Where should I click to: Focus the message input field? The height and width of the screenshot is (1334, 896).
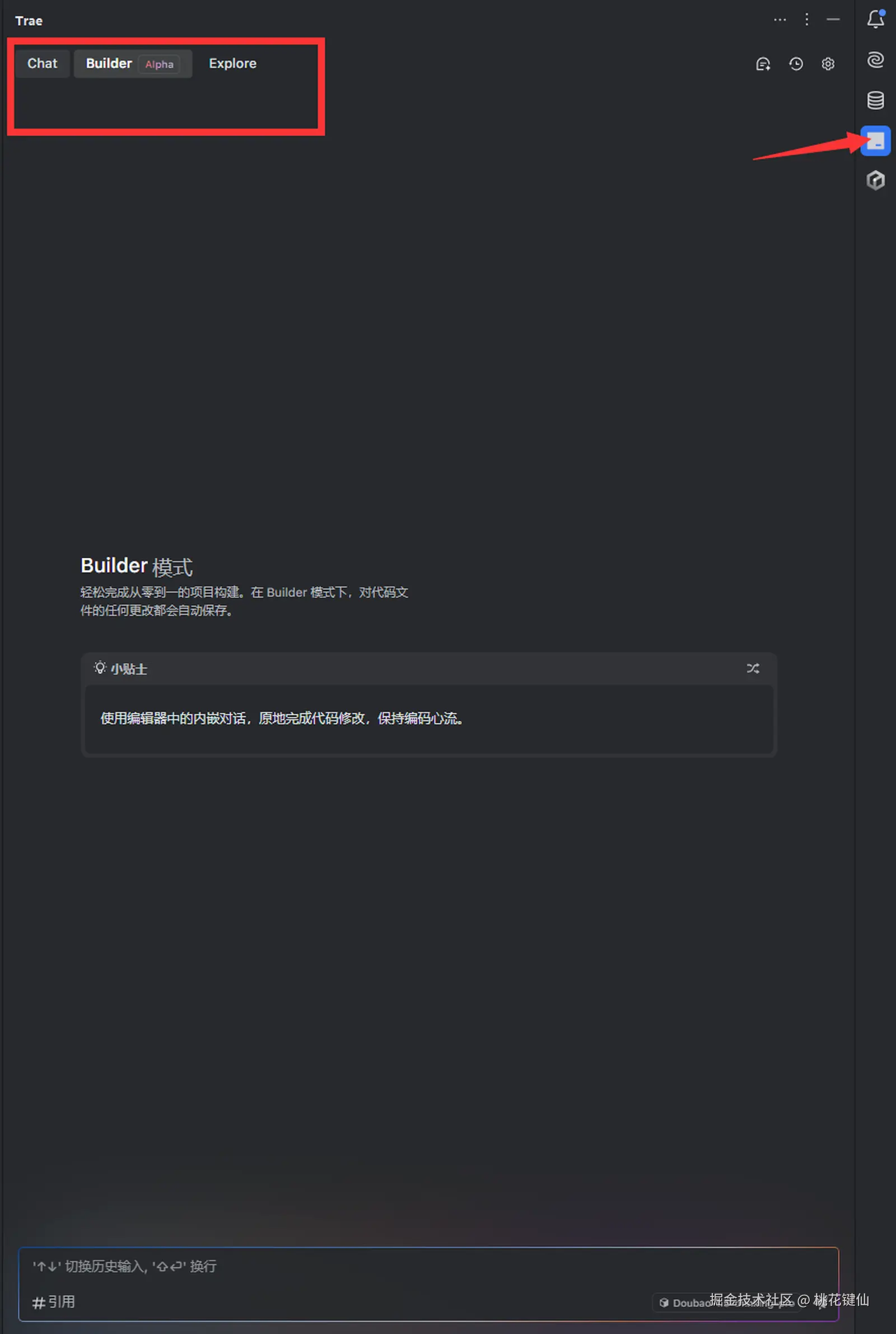[x=428, y=1267]
